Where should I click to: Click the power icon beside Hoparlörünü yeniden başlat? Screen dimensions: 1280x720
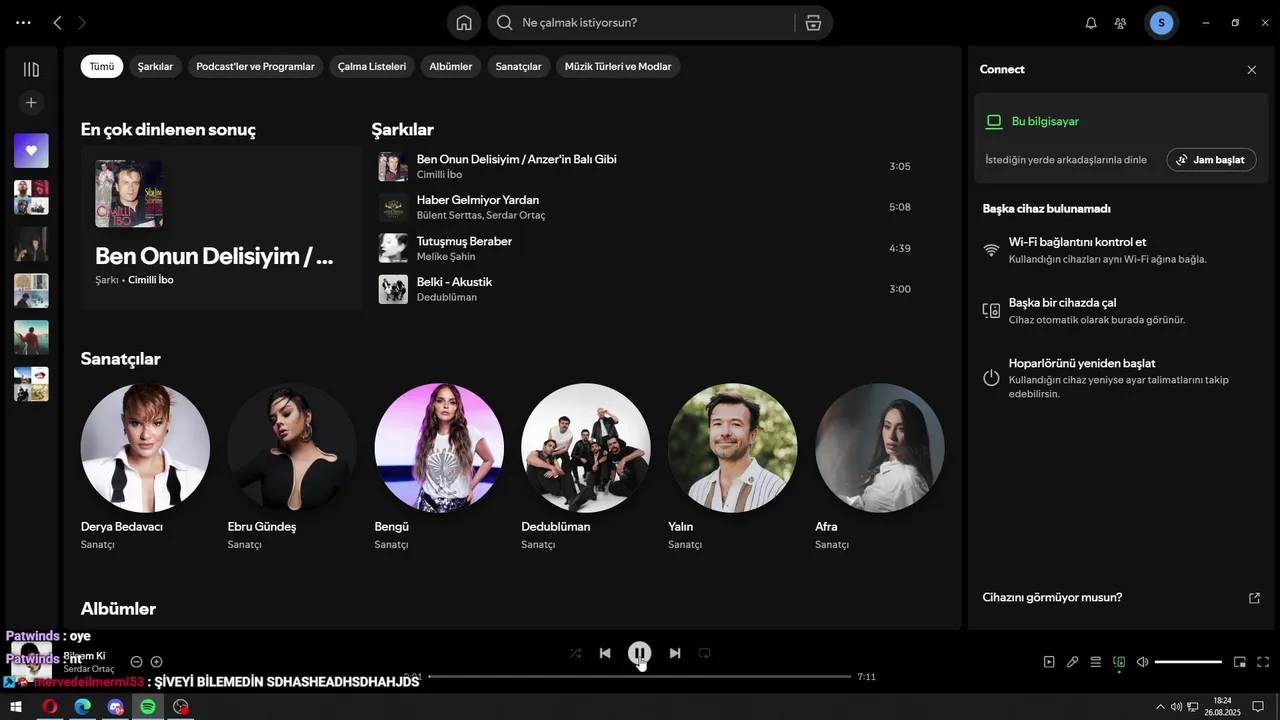pos(991,378)
